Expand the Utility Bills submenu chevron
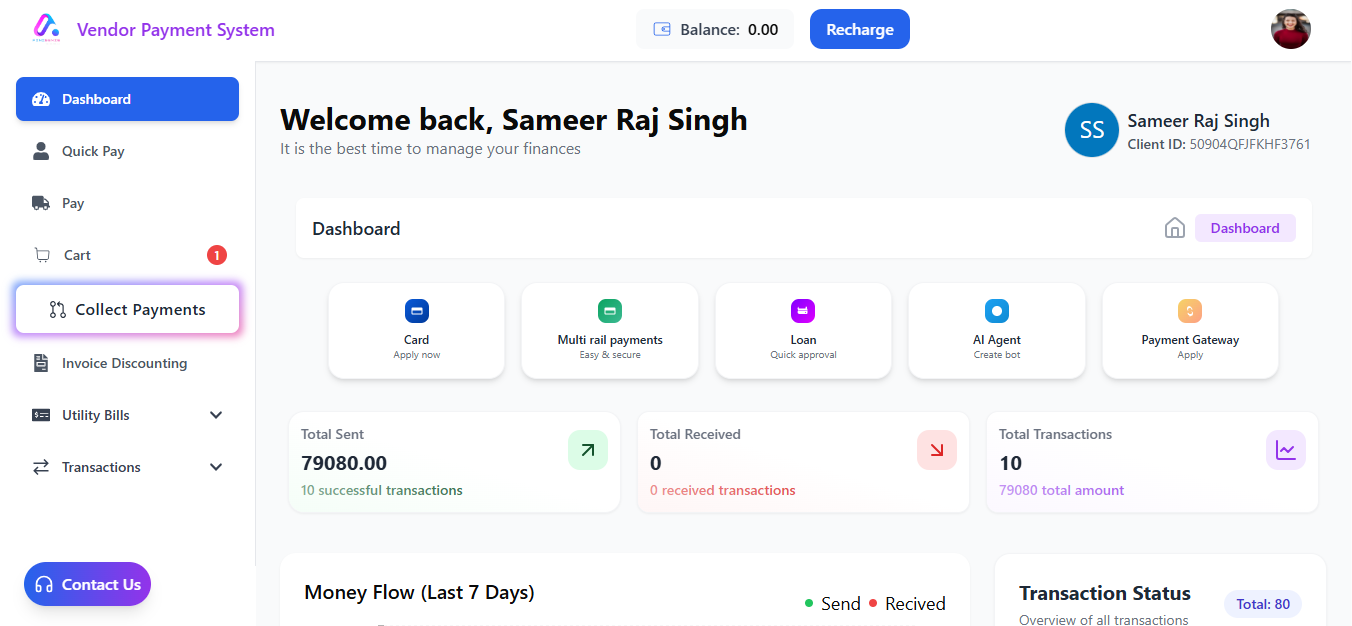 tap(216, 415)
